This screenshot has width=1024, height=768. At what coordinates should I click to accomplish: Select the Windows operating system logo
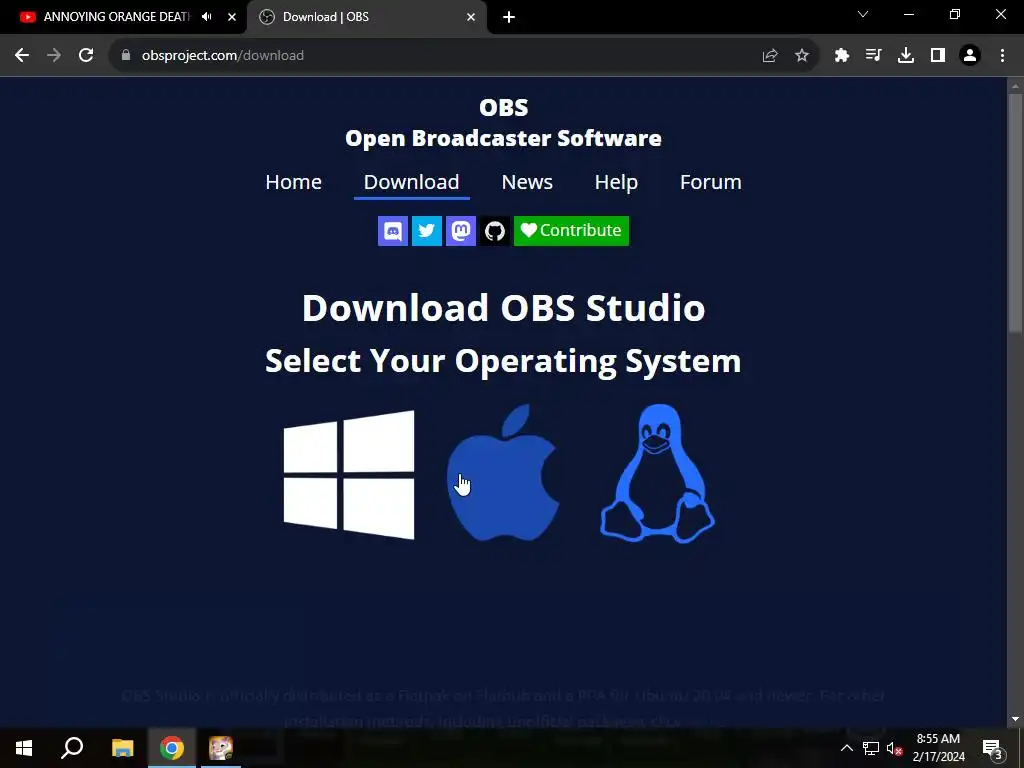349,475
